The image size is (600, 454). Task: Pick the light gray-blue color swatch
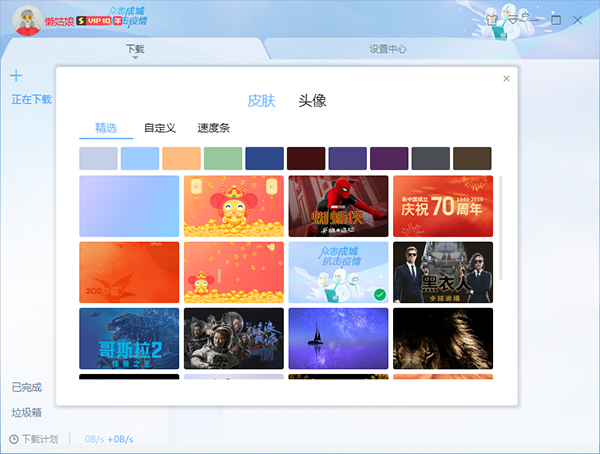[98, 158]
